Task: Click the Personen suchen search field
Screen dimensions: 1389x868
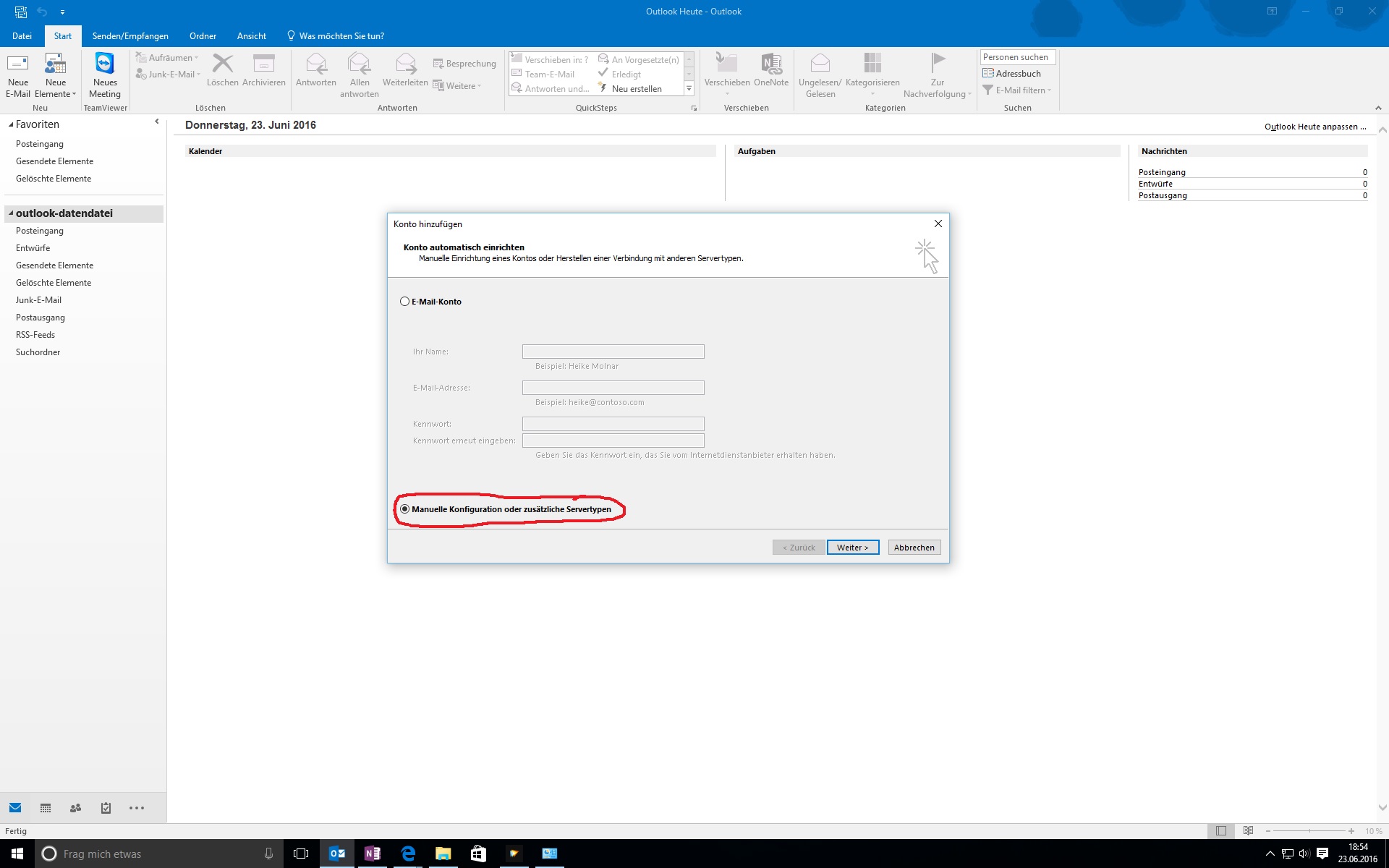Action: coord(1017,57)
